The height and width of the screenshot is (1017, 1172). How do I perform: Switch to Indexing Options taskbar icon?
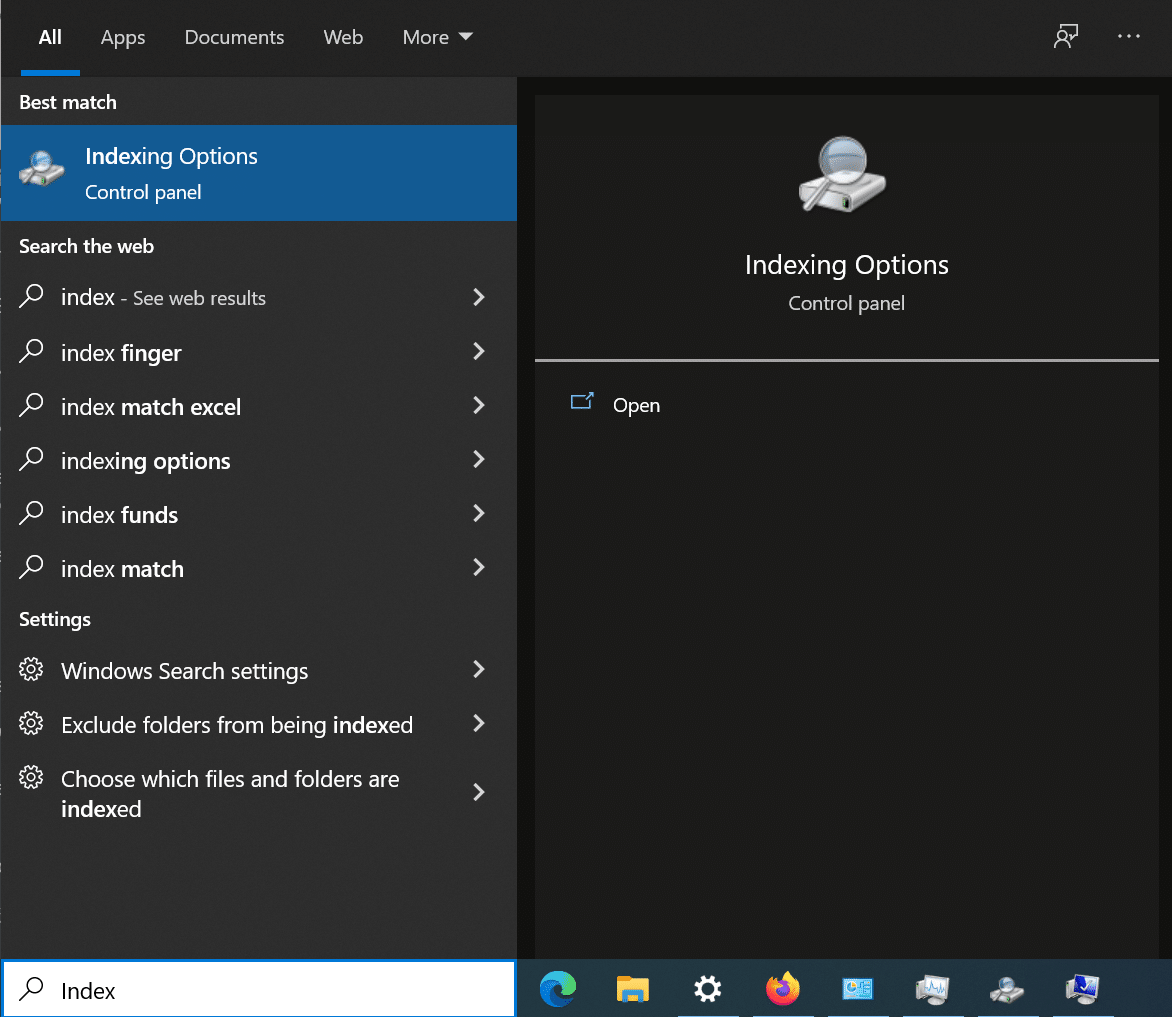[x=1007, y=989]
